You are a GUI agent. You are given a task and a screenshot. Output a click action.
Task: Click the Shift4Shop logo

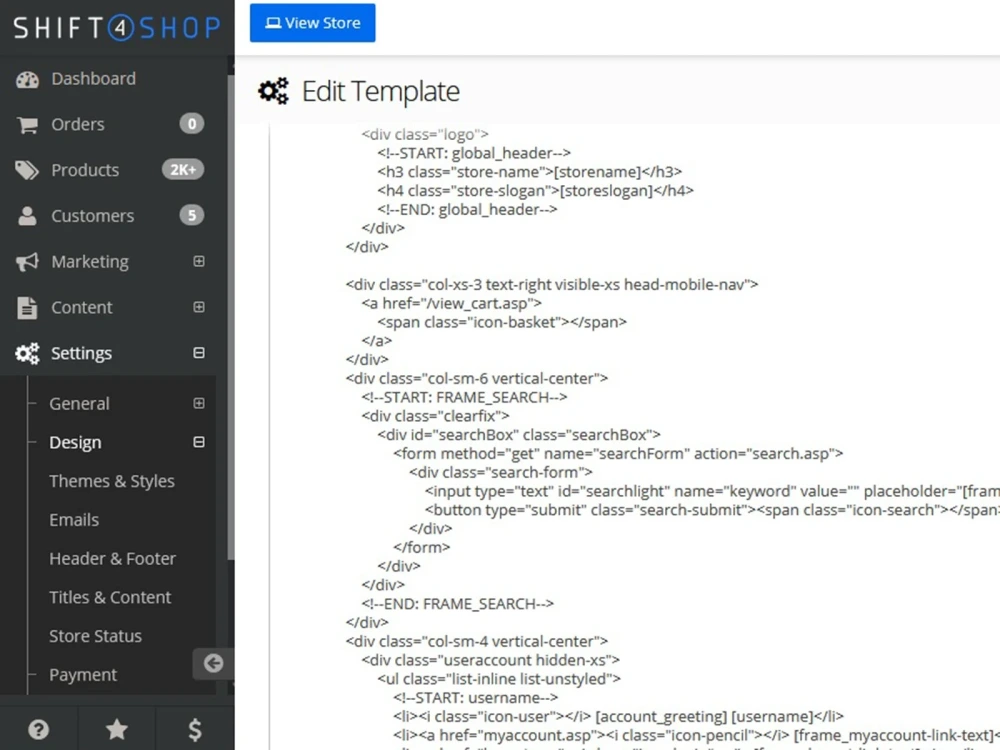coord(117,27)
